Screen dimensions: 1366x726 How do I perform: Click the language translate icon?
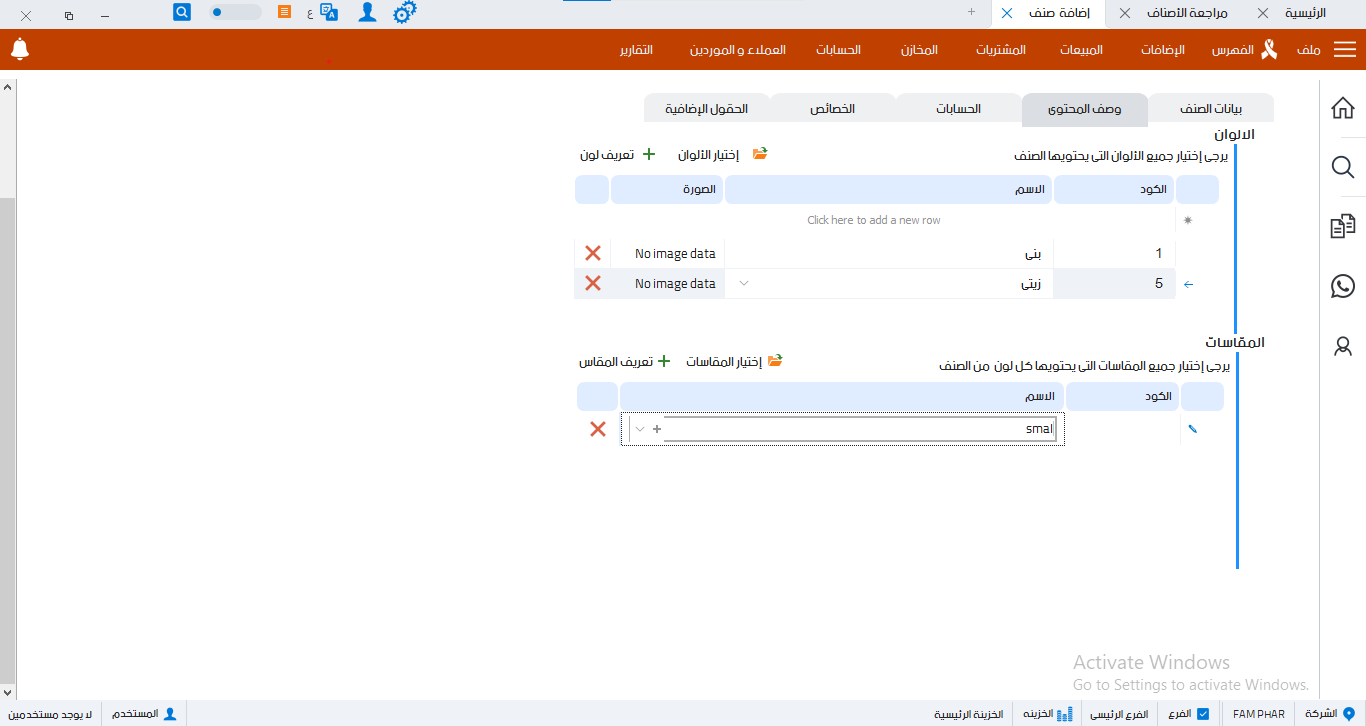click(329, 13)
